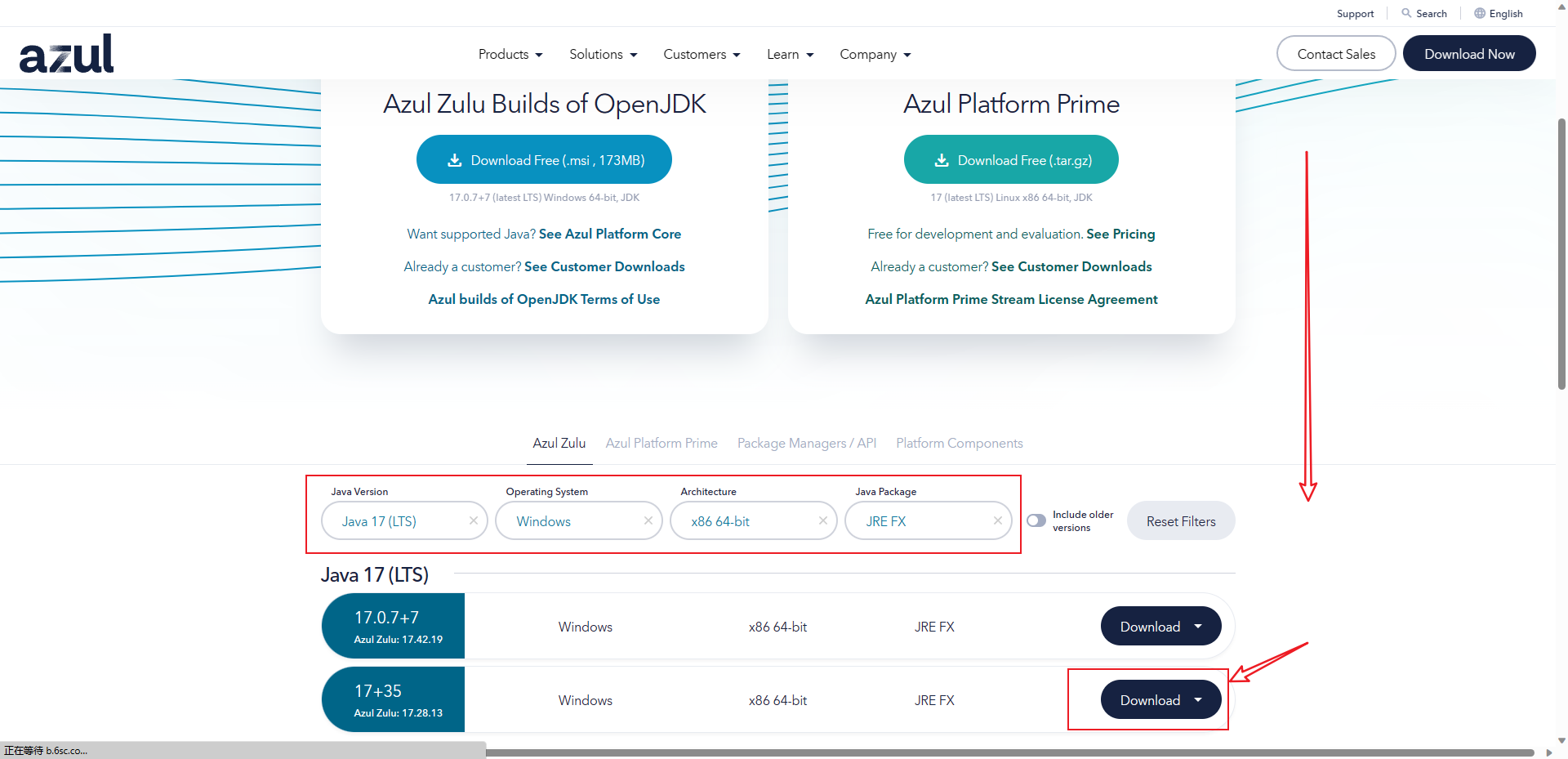1568x759 pixels.
Task: Click the horizontal scrollbar right arrow
Action: (1549, 752)
